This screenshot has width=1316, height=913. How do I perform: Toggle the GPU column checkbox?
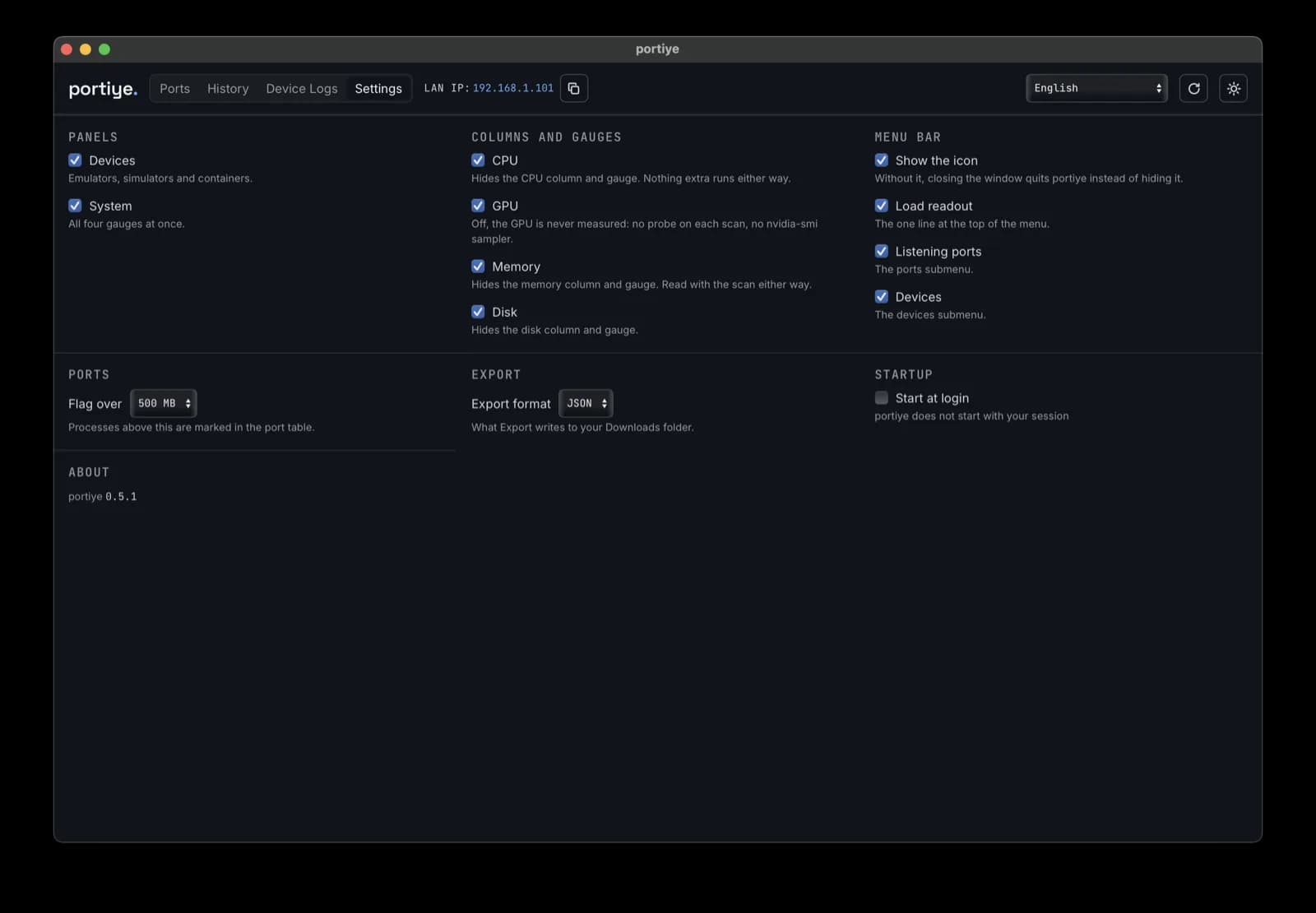pos(478,206)
